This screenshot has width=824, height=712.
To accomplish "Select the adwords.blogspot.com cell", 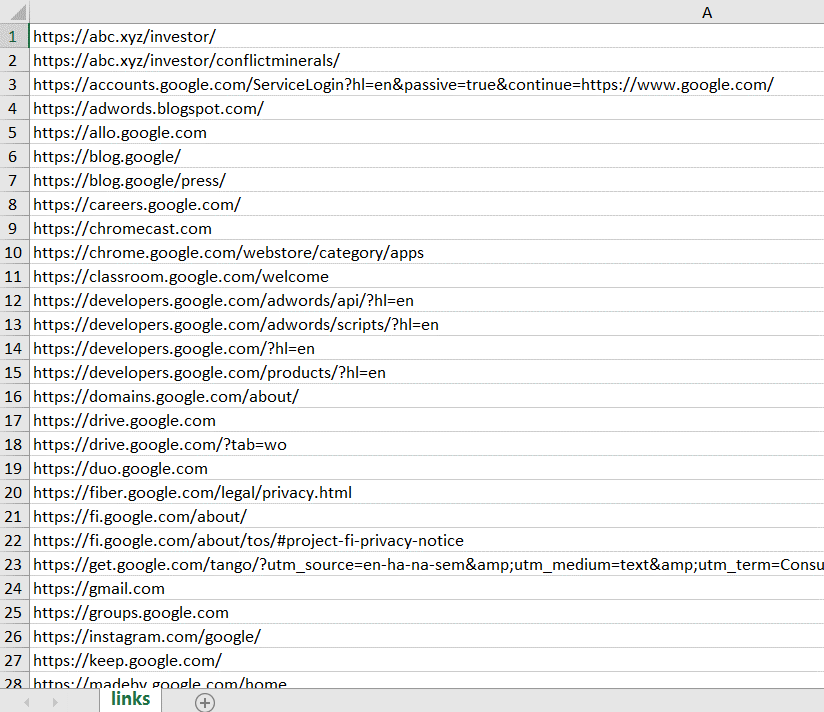I will click(x=427, y=108).
